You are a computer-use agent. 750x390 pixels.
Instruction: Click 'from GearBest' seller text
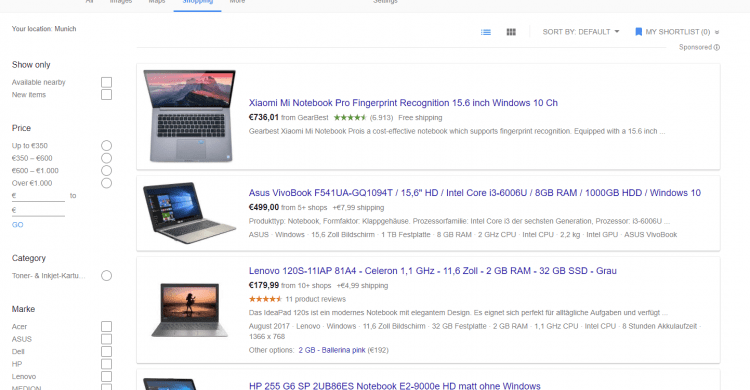305,118
